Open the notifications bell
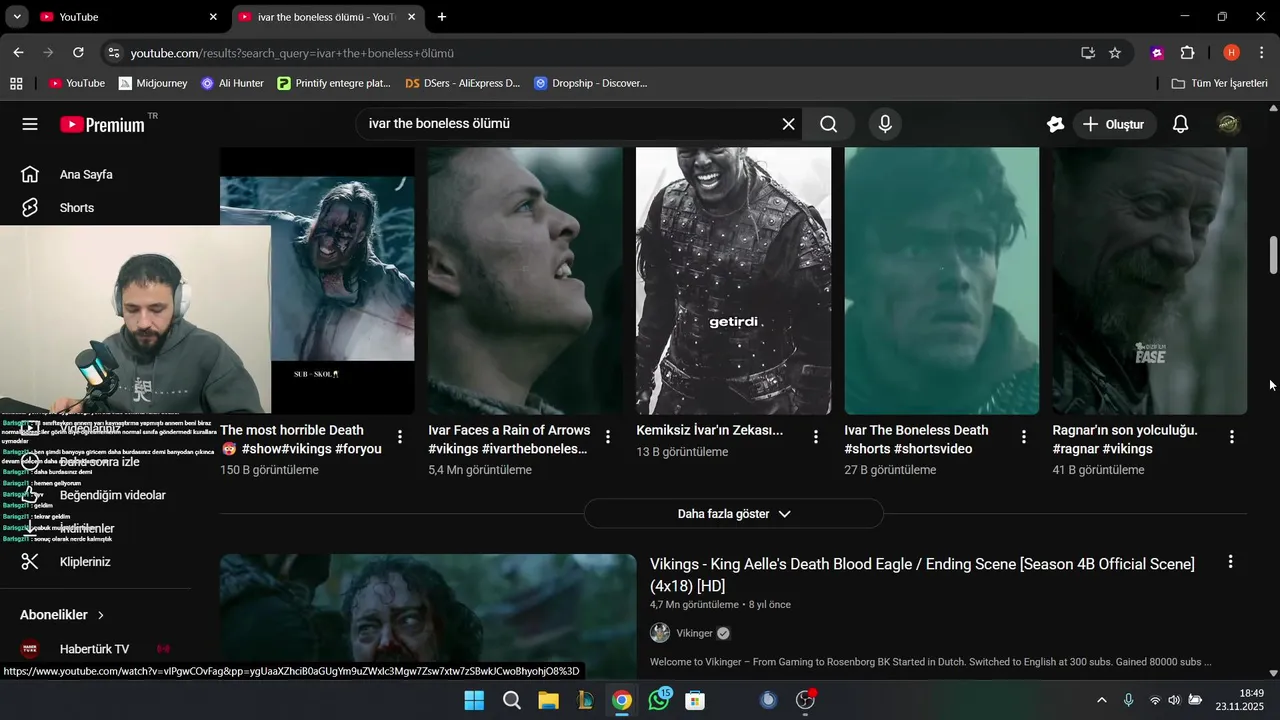Viewport: 1280px width, 720px height. coord(1180,124)
